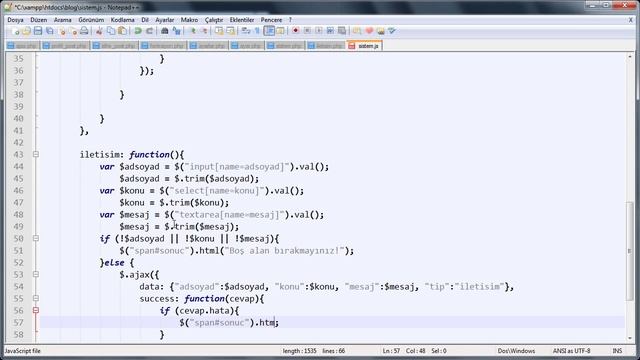Open the Ayarlar menu
Screen dimensions: 640x360
(164, 20)
